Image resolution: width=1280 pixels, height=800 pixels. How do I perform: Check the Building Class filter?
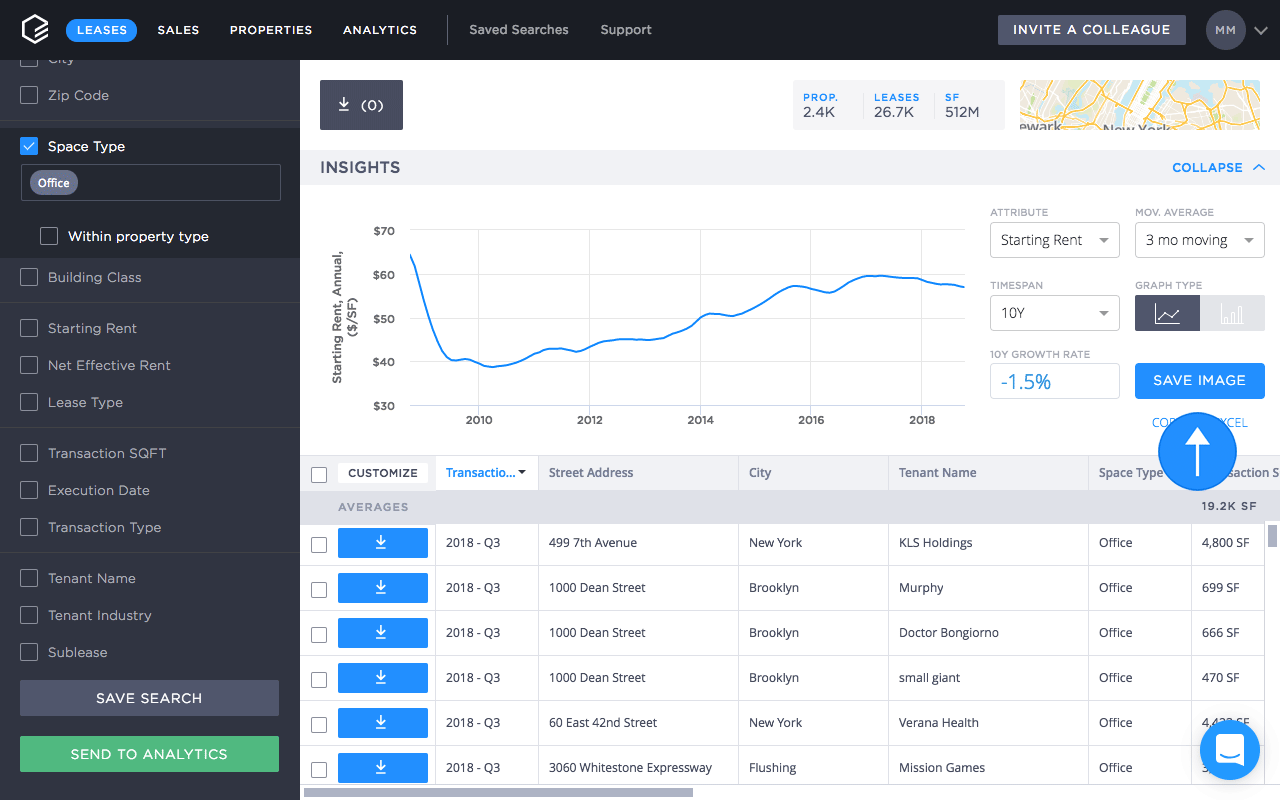click(29, 277)
